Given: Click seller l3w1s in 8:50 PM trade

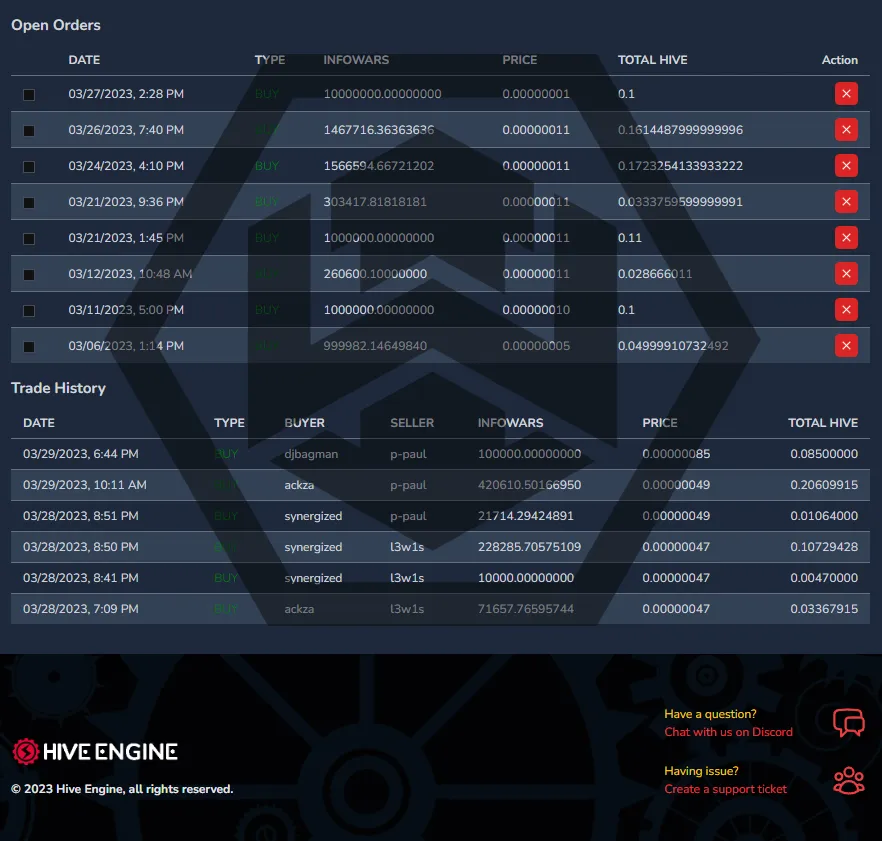Looking at the screenshot, I should point(407,547).
